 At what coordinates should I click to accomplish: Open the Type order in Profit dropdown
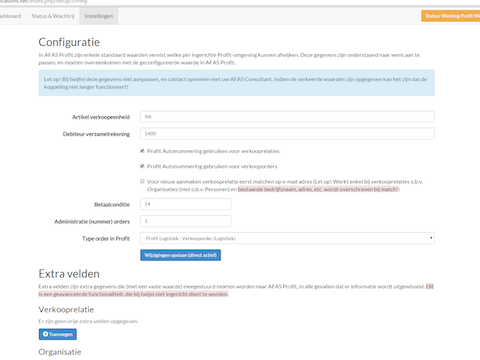coord(287,238)
